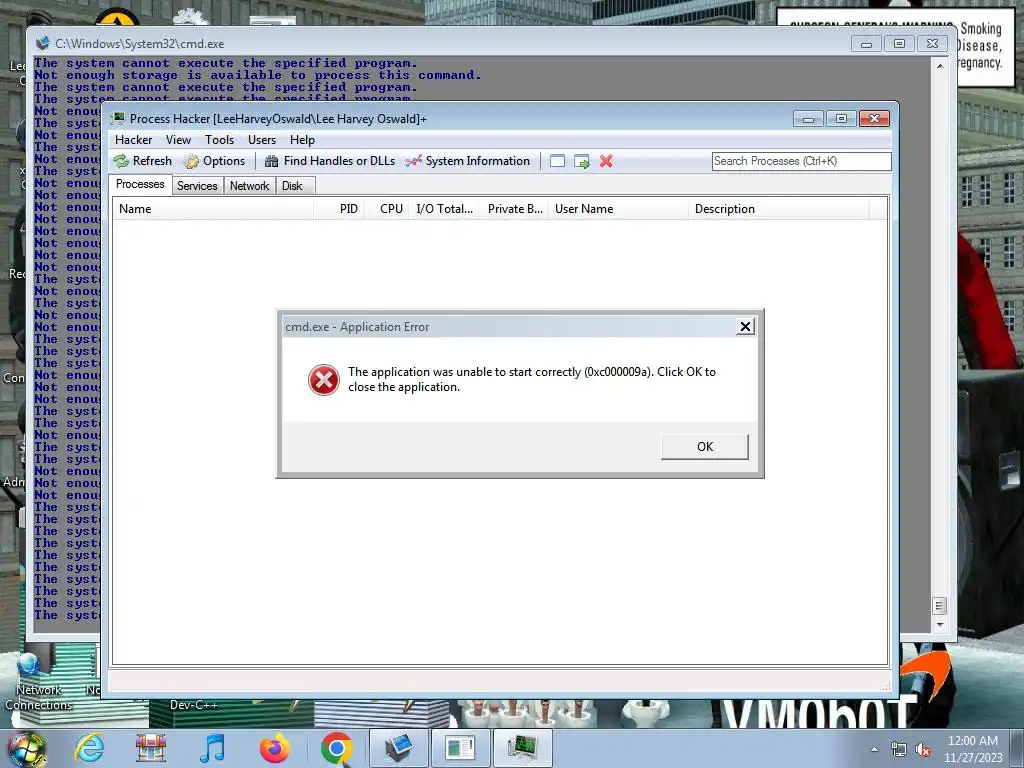Open the Dev-C++ desktop icon

click(193, 705)
